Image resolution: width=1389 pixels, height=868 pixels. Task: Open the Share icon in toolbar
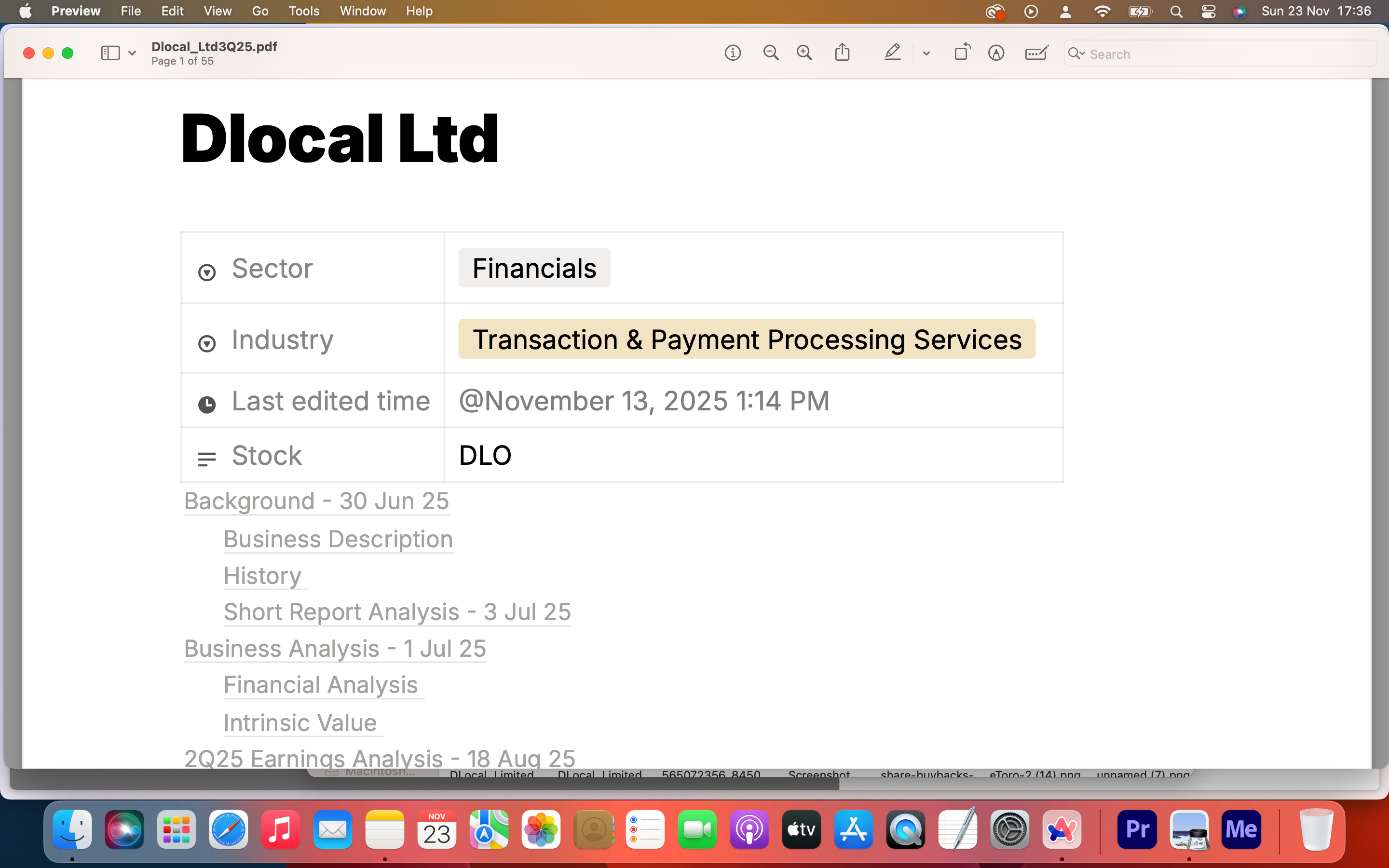coord(842,52)
